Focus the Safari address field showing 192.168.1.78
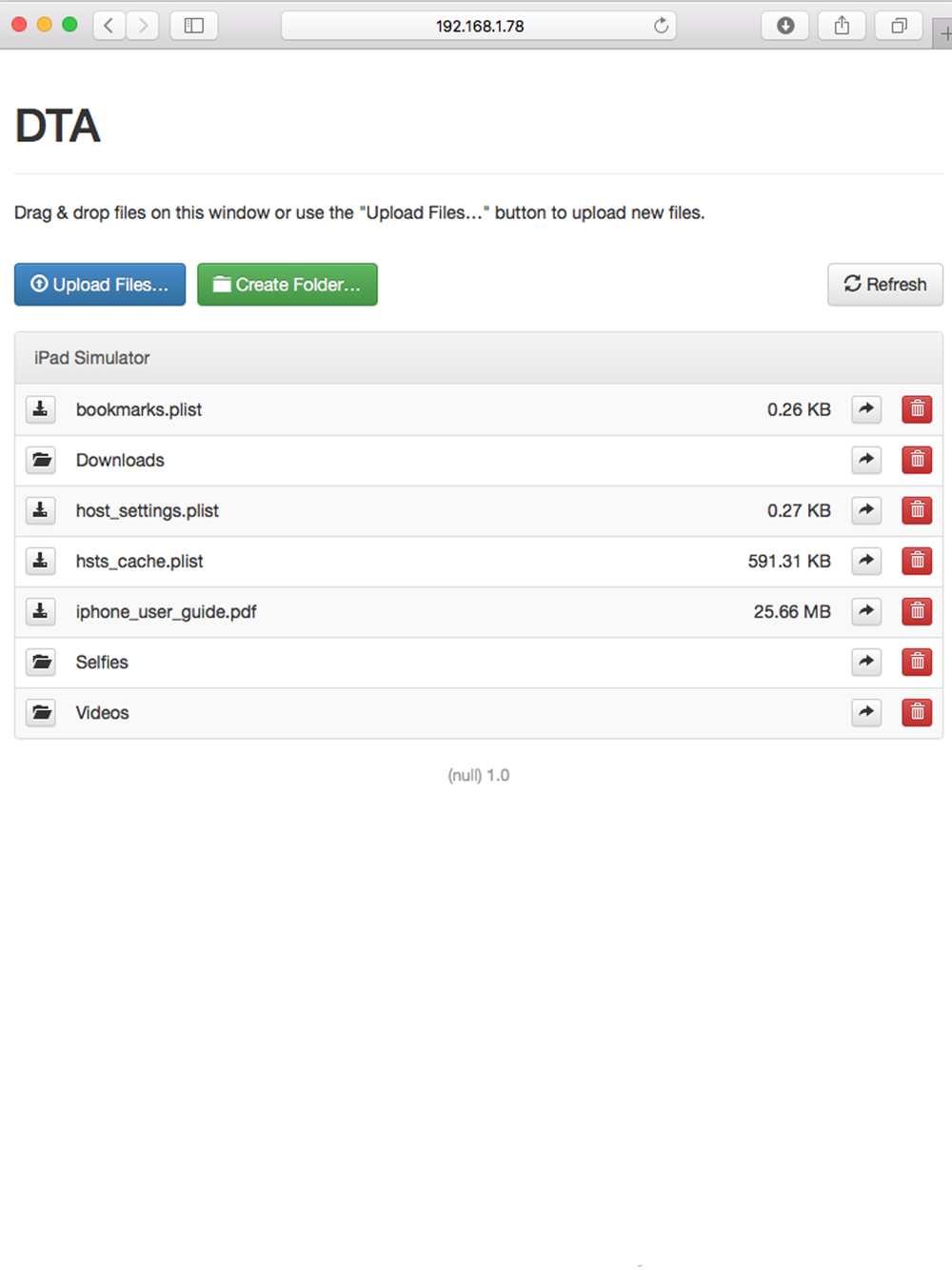The width and height of the screenshot is (952, 1270). 479,26
